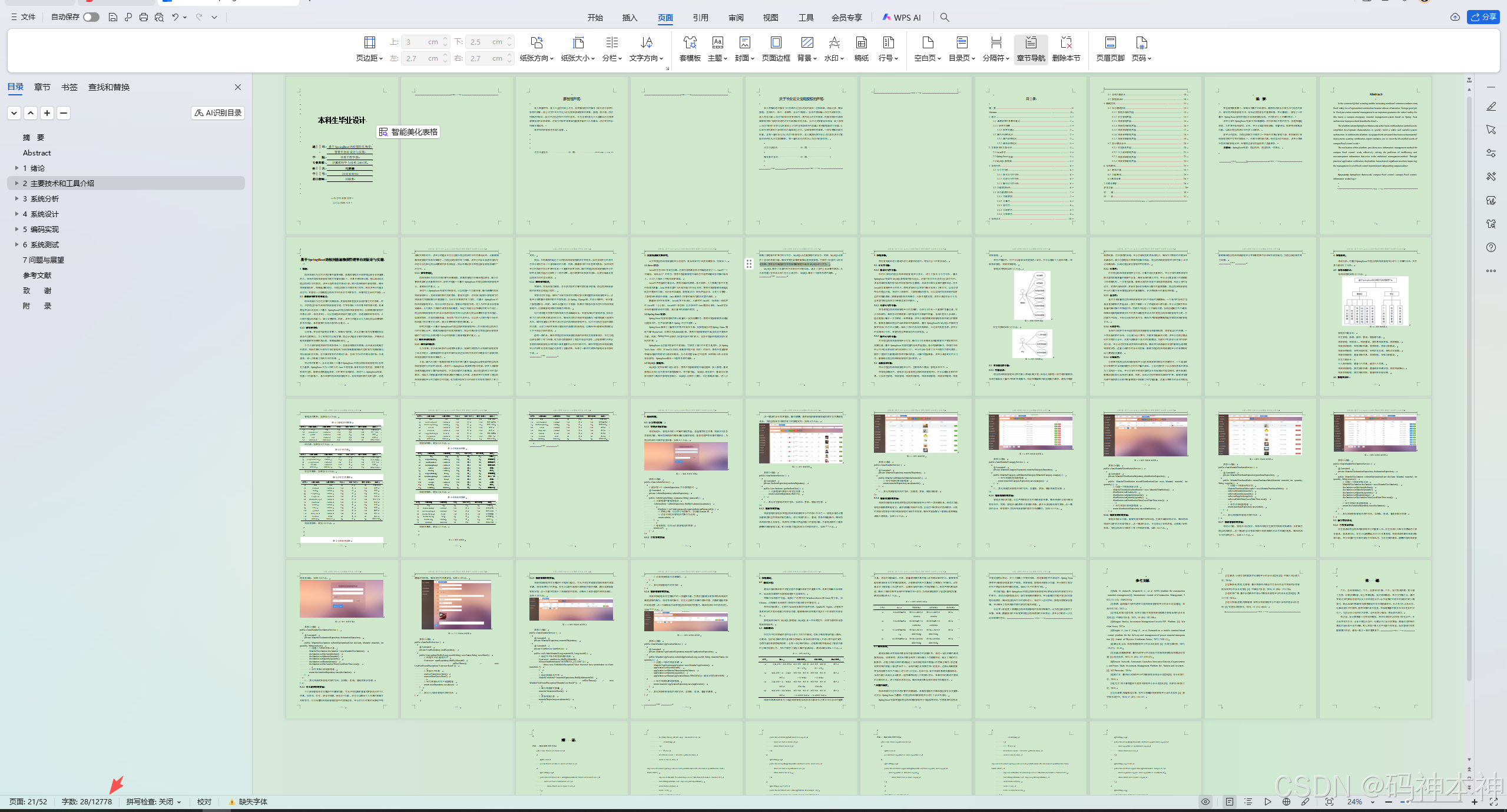Click the web layout globe icon in status bar
The width and height of the screenshot is (1507, 812).
(x=1286, y=801)
